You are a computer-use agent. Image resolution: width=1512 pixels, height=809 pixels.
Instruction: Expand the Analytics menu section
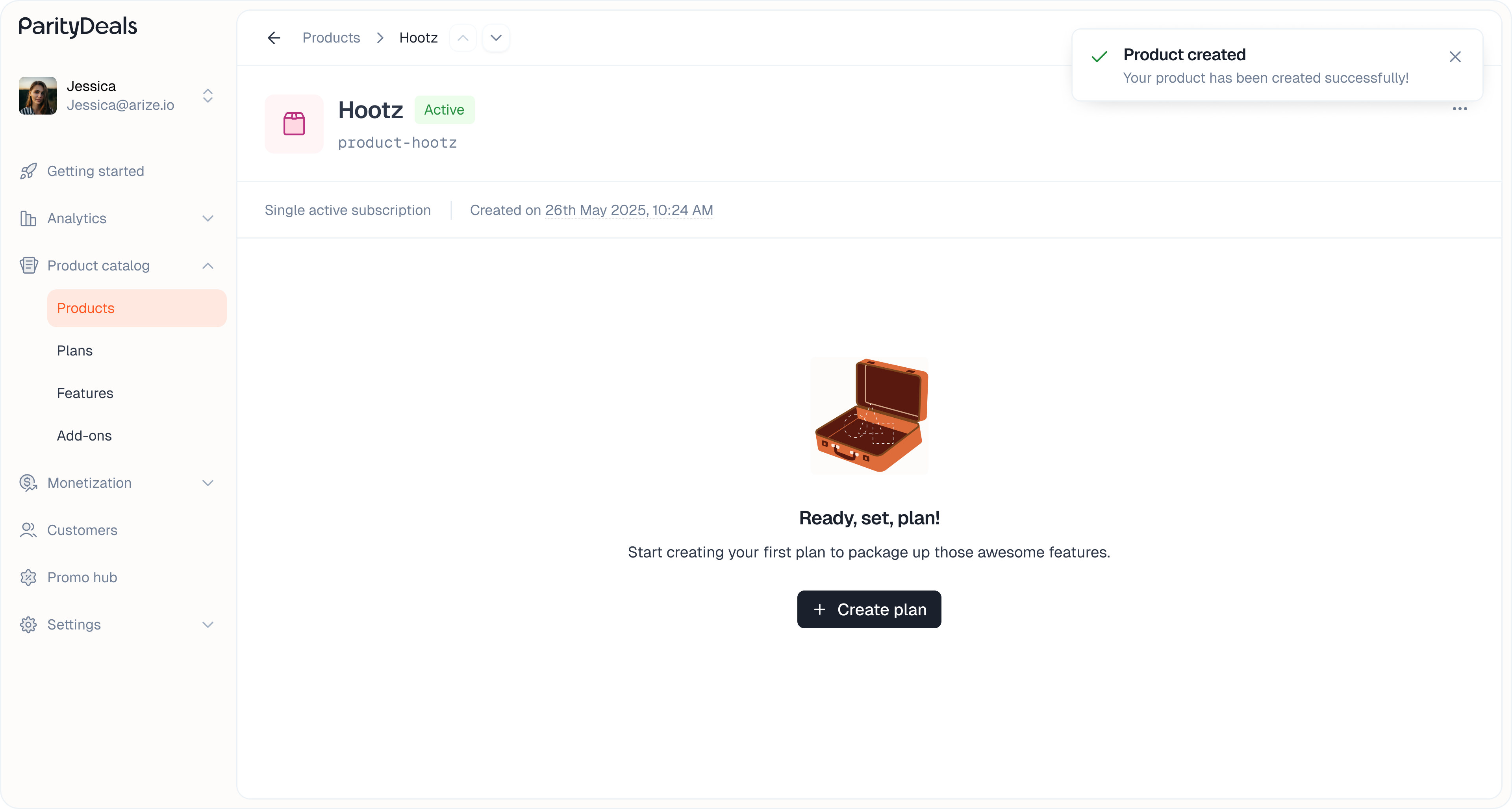pos(207,219)
